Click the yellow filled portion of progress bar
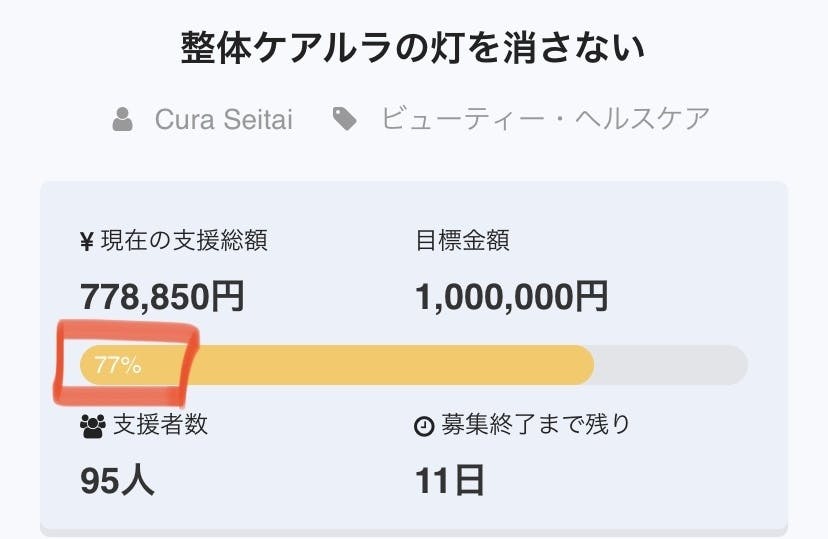The width and height of the screenshot is (828, 539). click(400, 365)
